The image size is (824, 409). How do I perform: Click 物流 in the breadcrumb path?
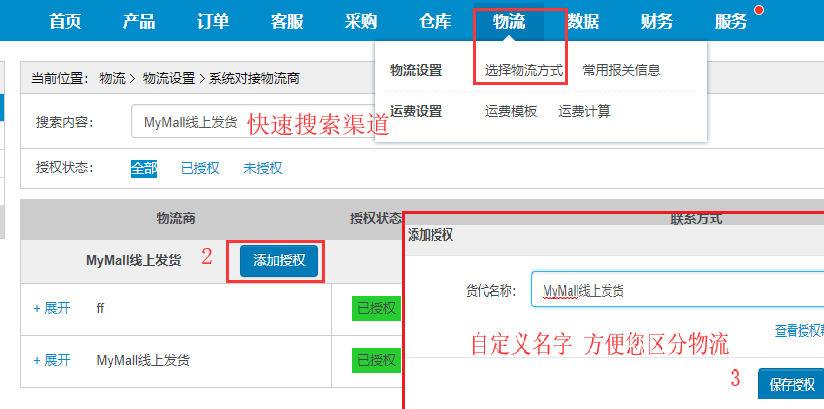click(x=112, y=79)
